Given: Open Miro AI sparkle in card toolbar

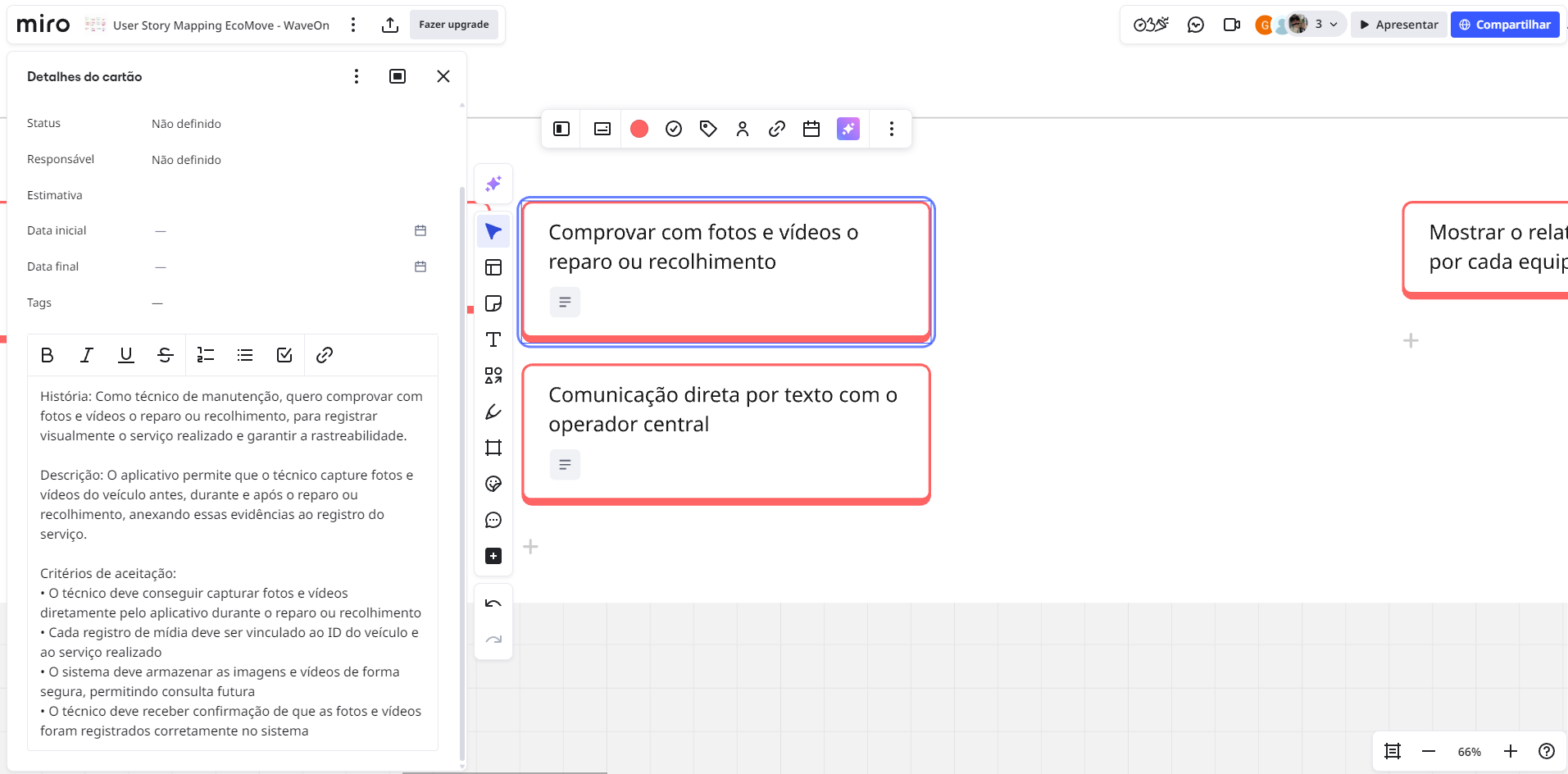Looking at the screenshot, I should tap(848, 129).
